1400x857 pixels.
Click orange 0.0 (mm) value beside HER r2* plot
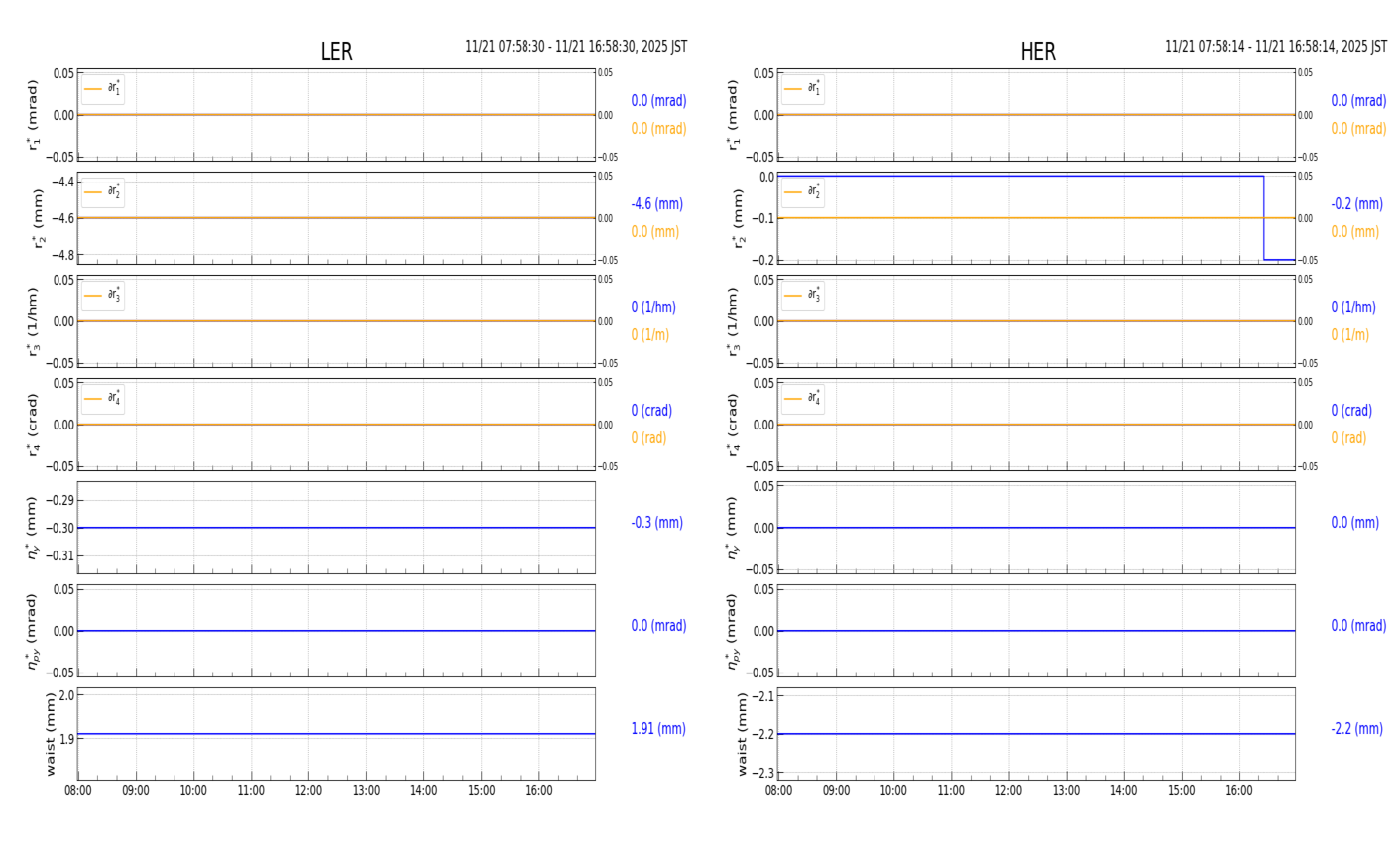[1355, 232]
